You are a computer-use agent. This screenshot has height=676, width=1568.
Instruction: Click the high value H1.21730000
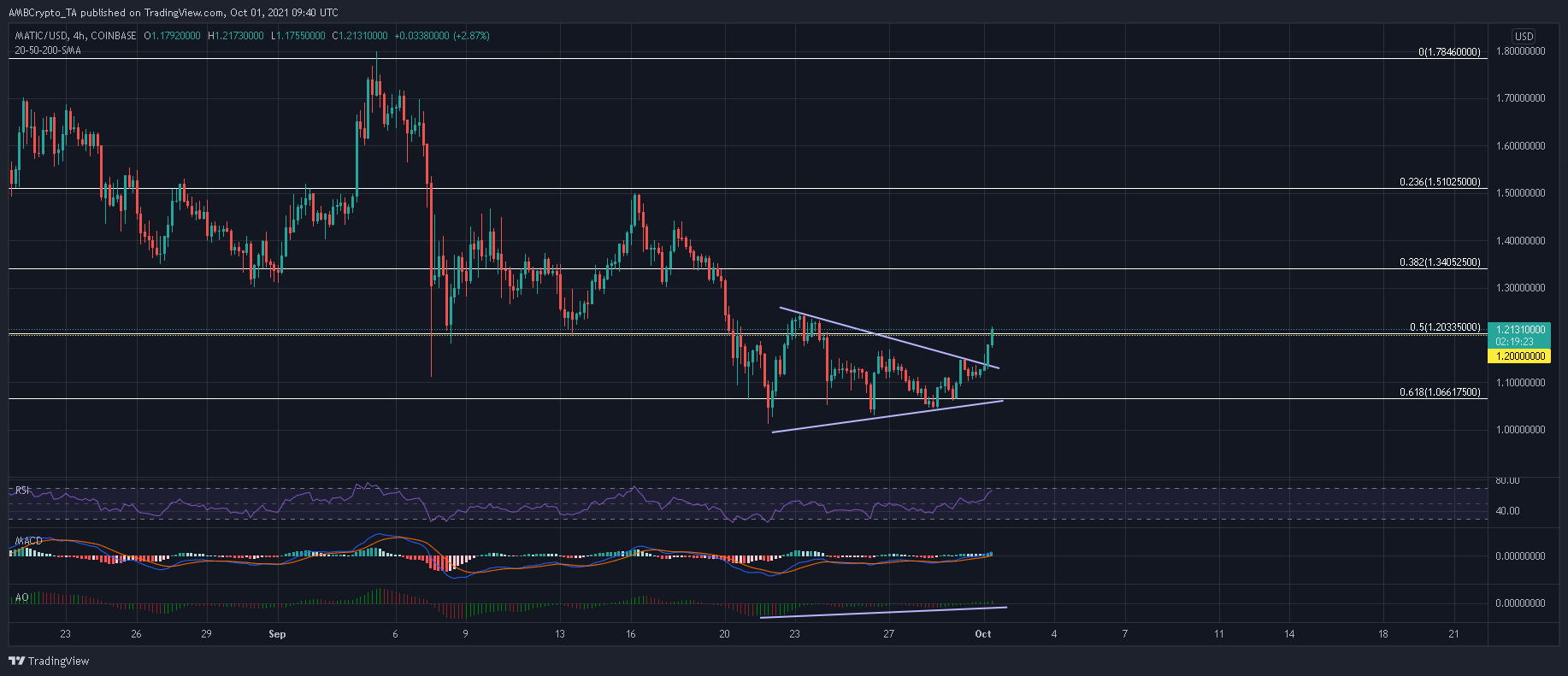point(235,36)
